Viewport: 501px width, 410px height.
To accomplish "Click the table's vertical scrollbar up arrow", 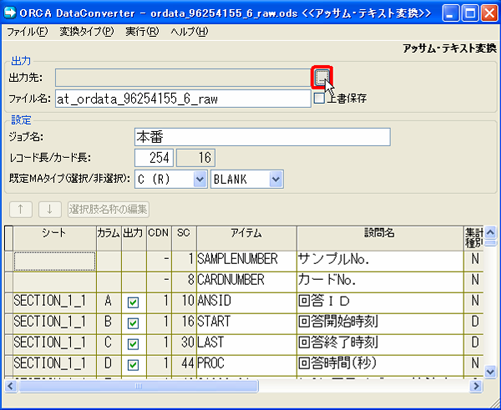I will pyautogui.click(x=490, y=232).
